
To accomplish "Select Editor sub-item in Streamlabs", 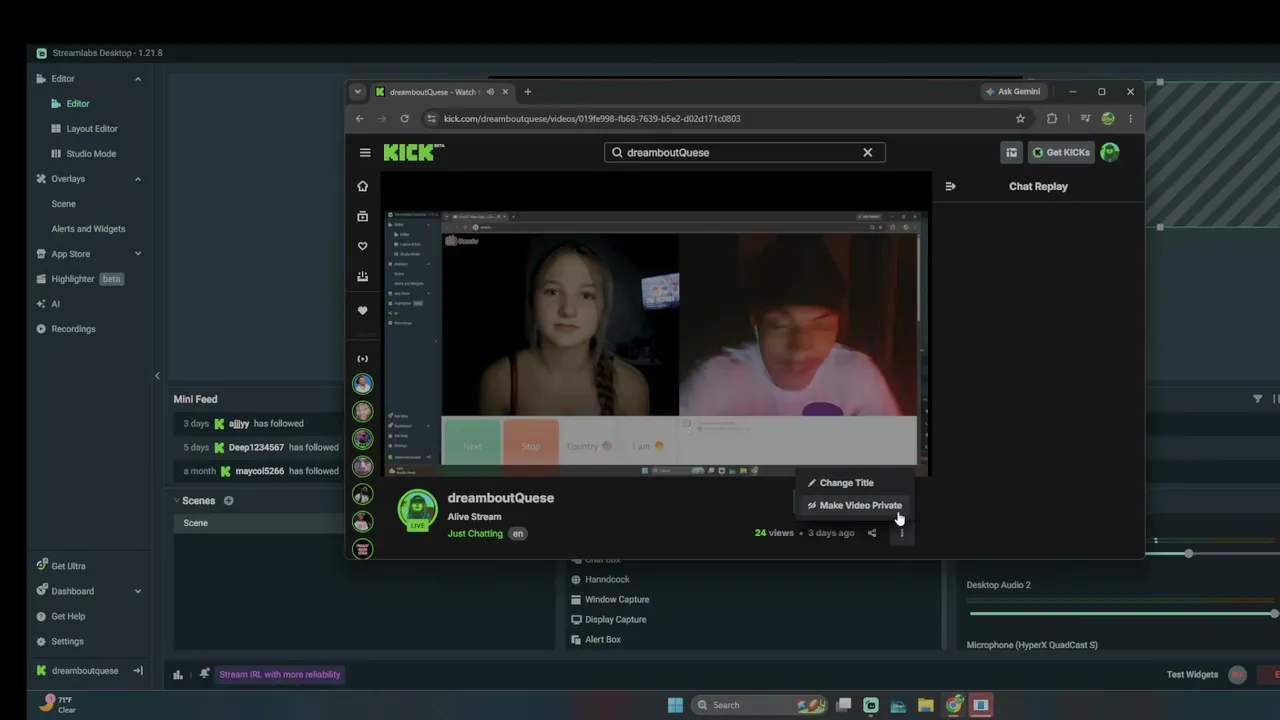I will pos(78,104).
